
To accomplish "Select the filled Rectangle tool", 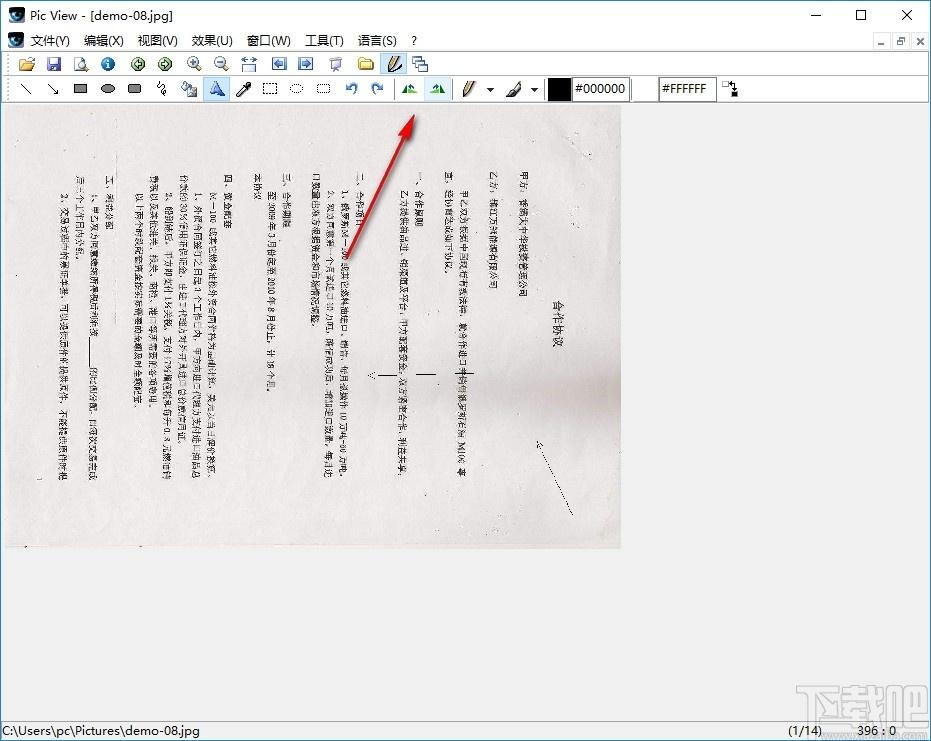I will [x=81, y=89].
